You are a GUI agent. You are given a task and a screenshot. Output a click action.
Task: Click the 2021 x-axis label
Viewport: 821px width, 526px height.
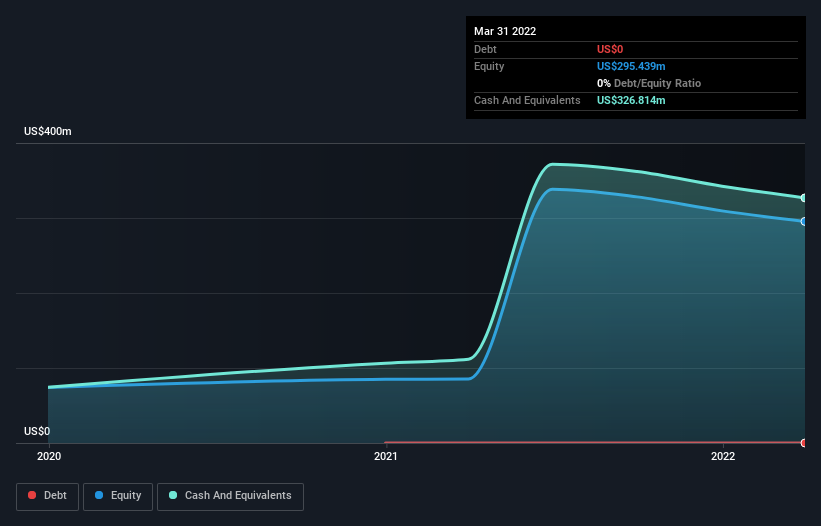(x=386, y=456)
